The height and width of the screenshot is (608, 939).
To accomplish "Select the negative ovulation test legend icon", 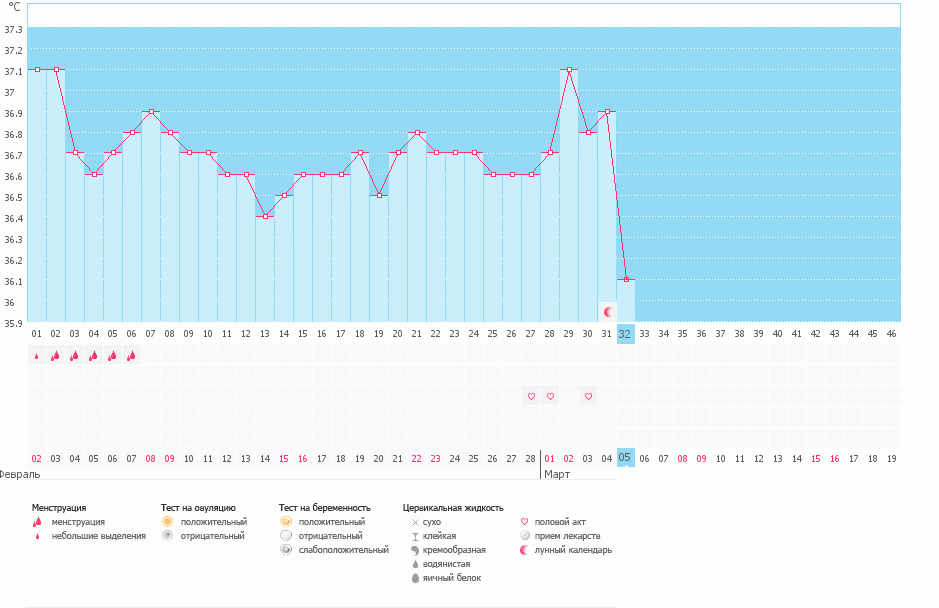I will point(168,536).
